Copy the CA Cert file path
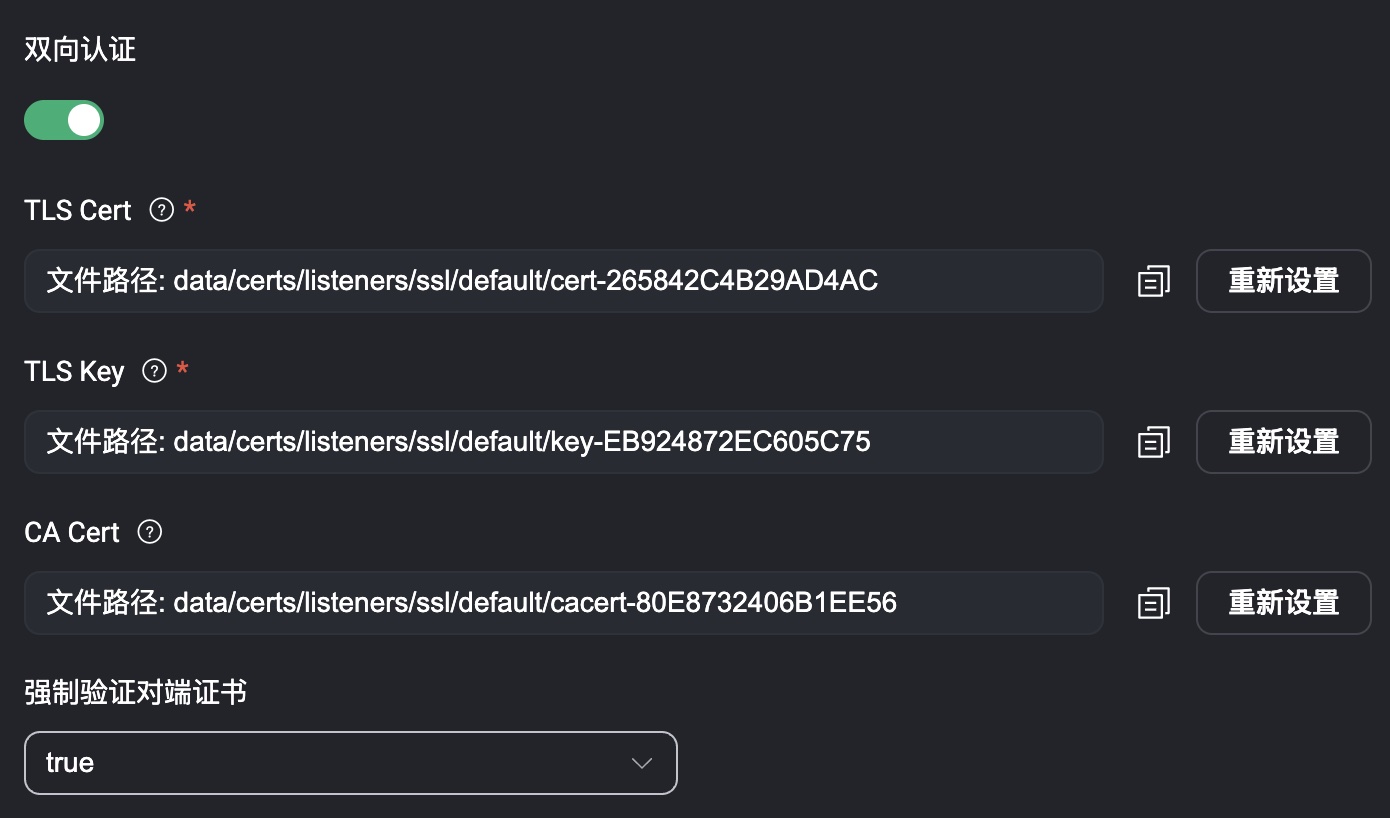The image size is (1390, 818). click(x=1153, y=603)
